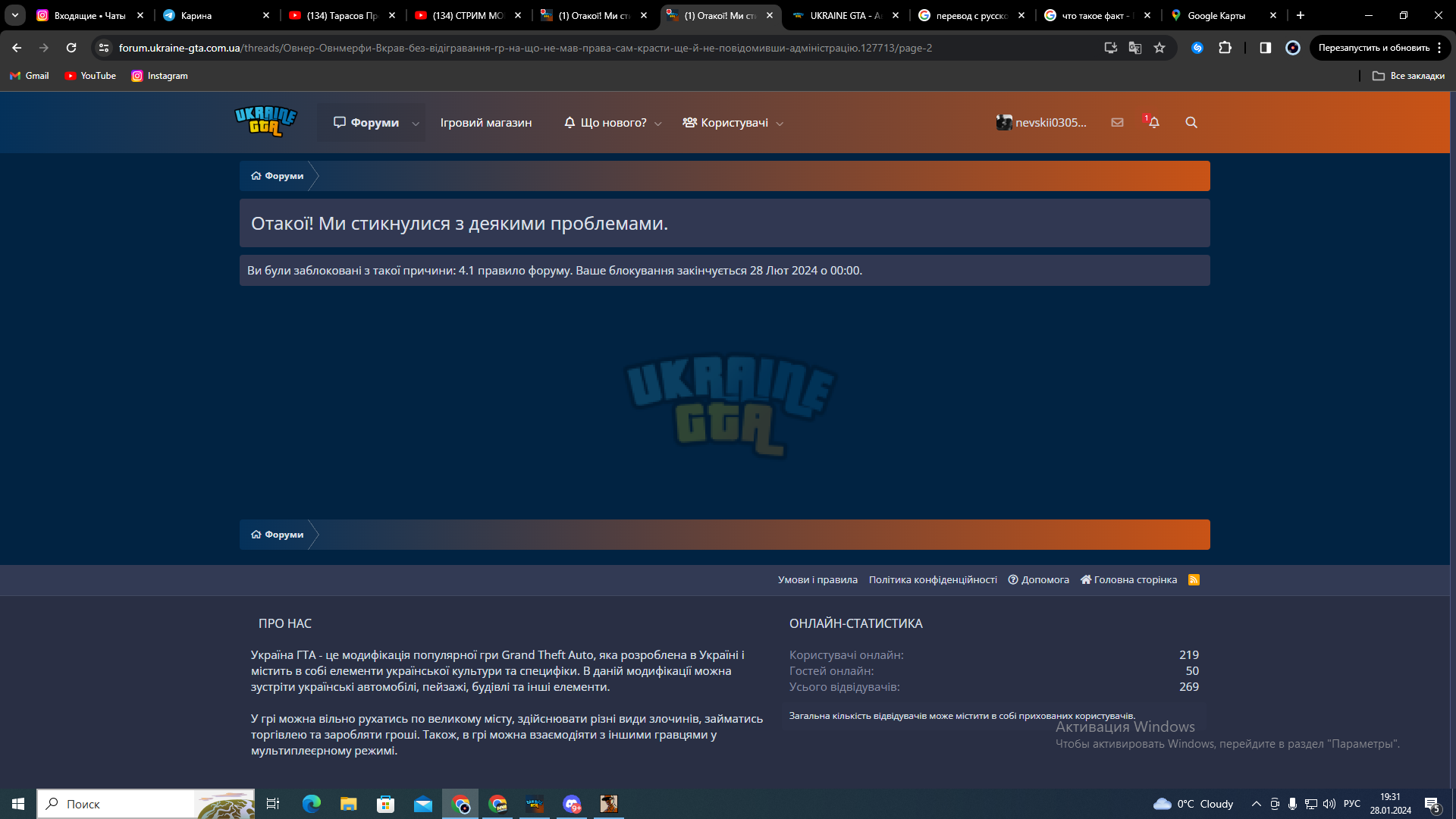The width and height of the screenshot is (1456, 819).
Task: Open the Instagram bookmark
Action: [159, 76]
